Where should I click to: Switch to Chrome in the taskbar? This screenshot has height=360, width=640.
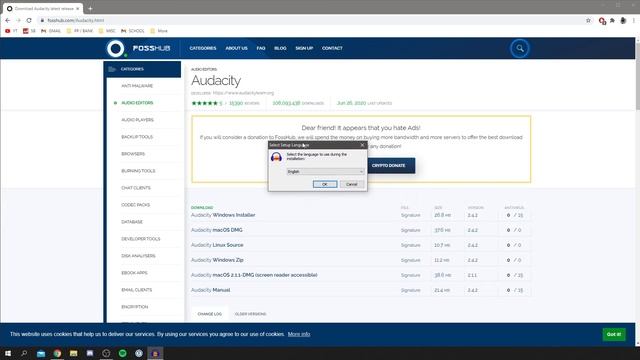point(57,353)
